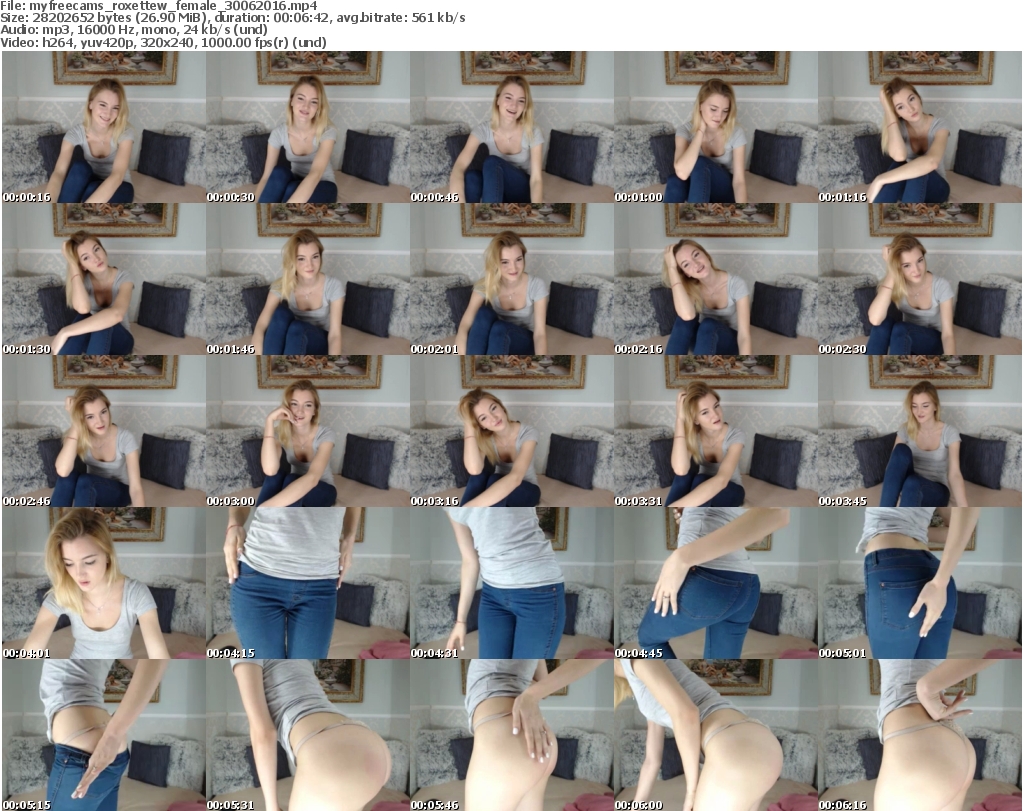Screen dimensions: 1024x811
Task: Select the preview frame 00:05:15
Action: (x=104, y=735)
